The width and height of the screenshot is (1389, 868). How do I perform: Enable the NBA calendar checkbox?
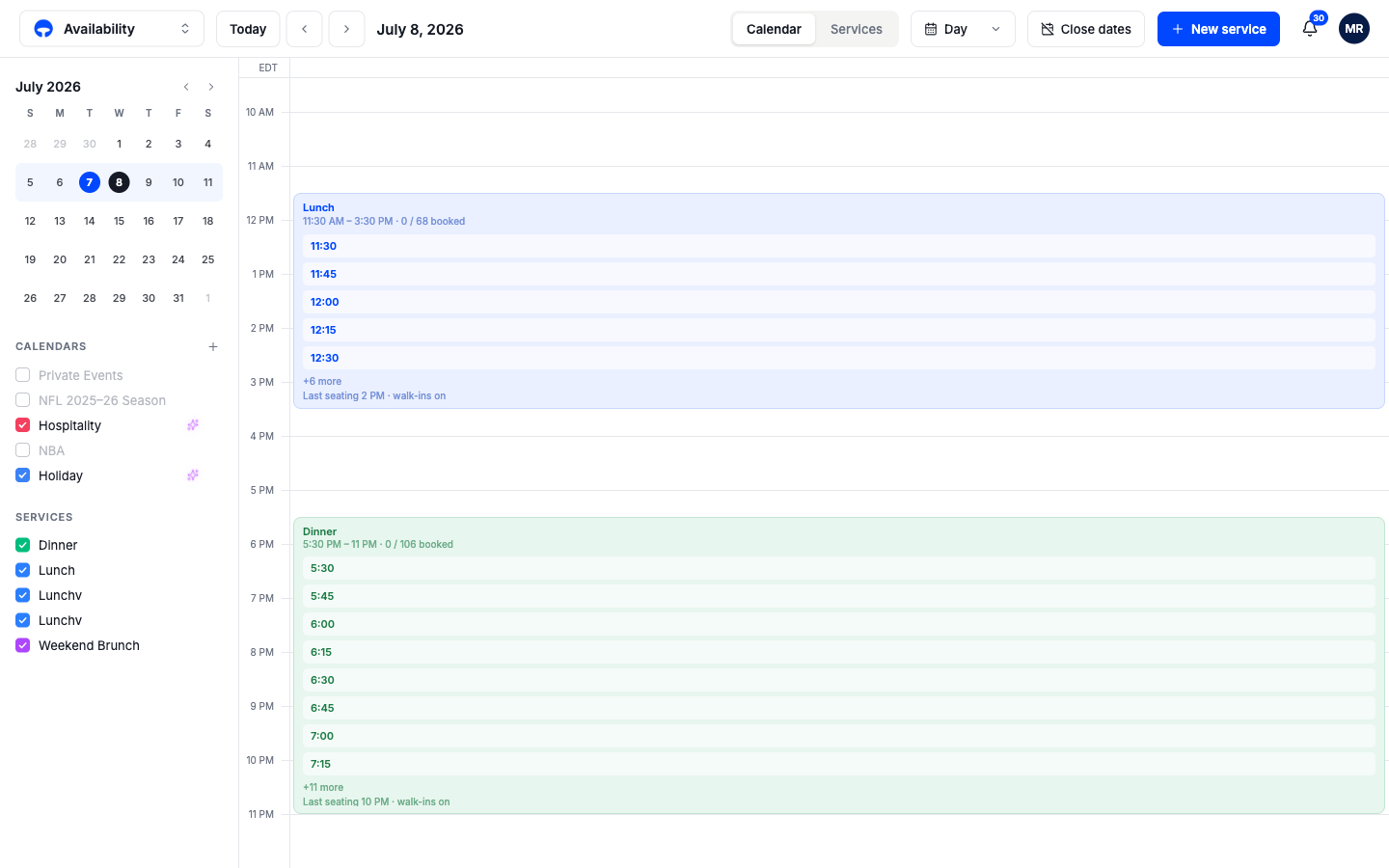click(x=23, y=450)
